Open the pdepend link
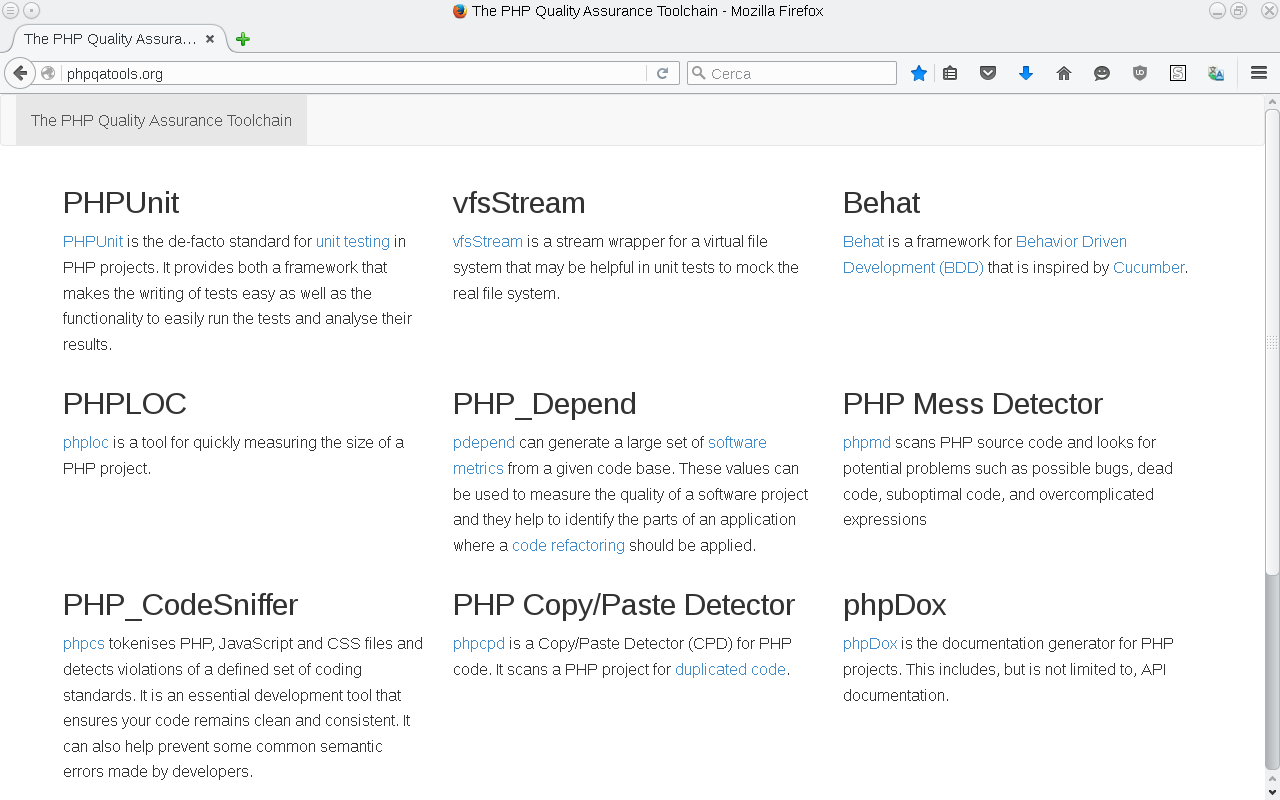The width and height of the screenshot is (1280, 800). [x=484, y=442]
